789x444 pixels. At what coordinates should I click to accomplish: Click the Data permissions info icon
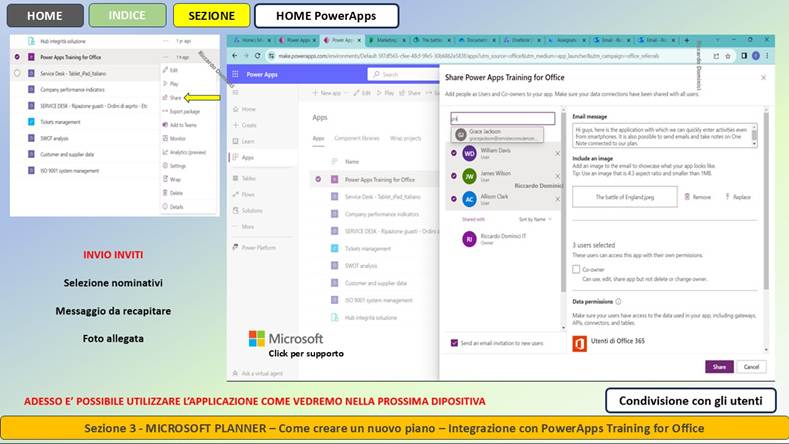[618, 302]
